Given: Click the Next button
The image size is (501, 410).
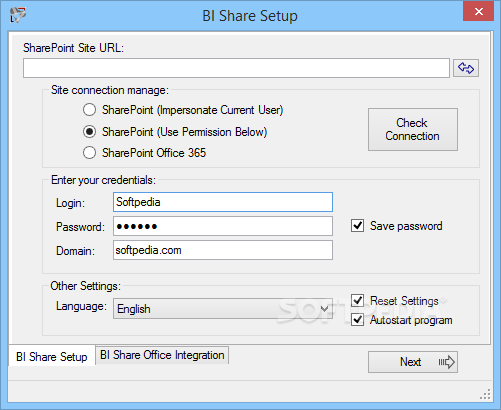Looking at the screenshot, I should pyautogui.click(x=413, y=362).
